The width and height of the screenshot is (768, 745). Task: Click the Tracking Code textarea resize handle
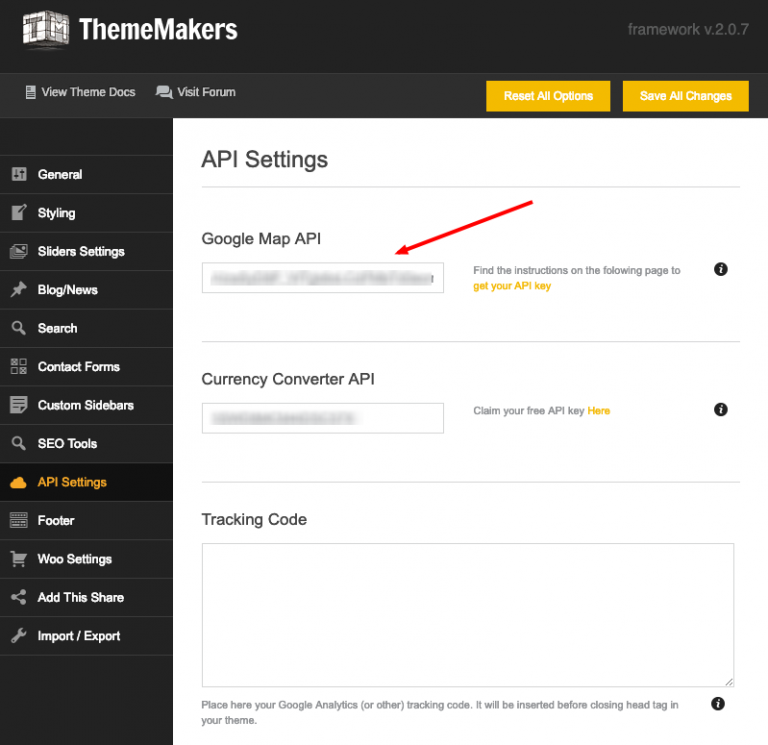(x=729, y=682)
